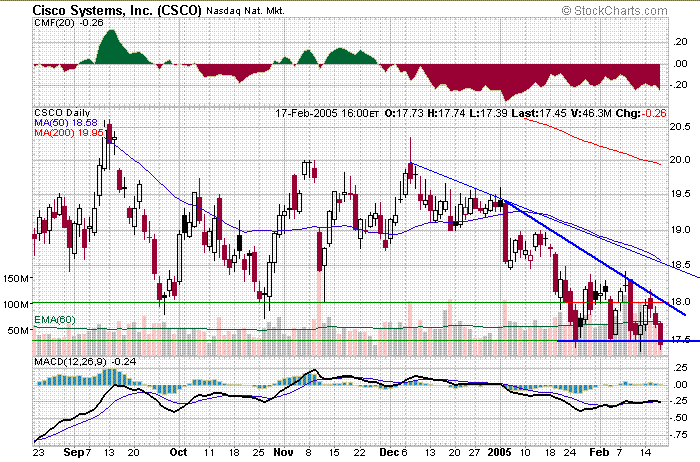Click the Cisco Systems, Inc. (CSCO) title
Screen dimensions: 700x462
117,10
